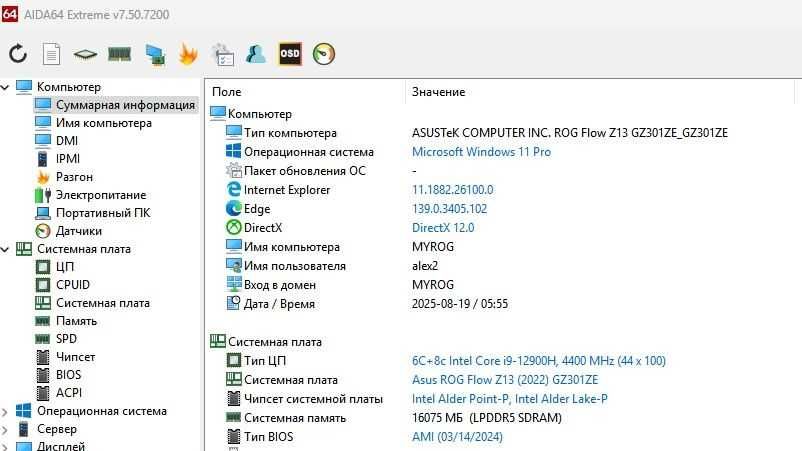Click the gauge benchmark toolbar icon
This screenshot has width=802, height=451.
324,53
